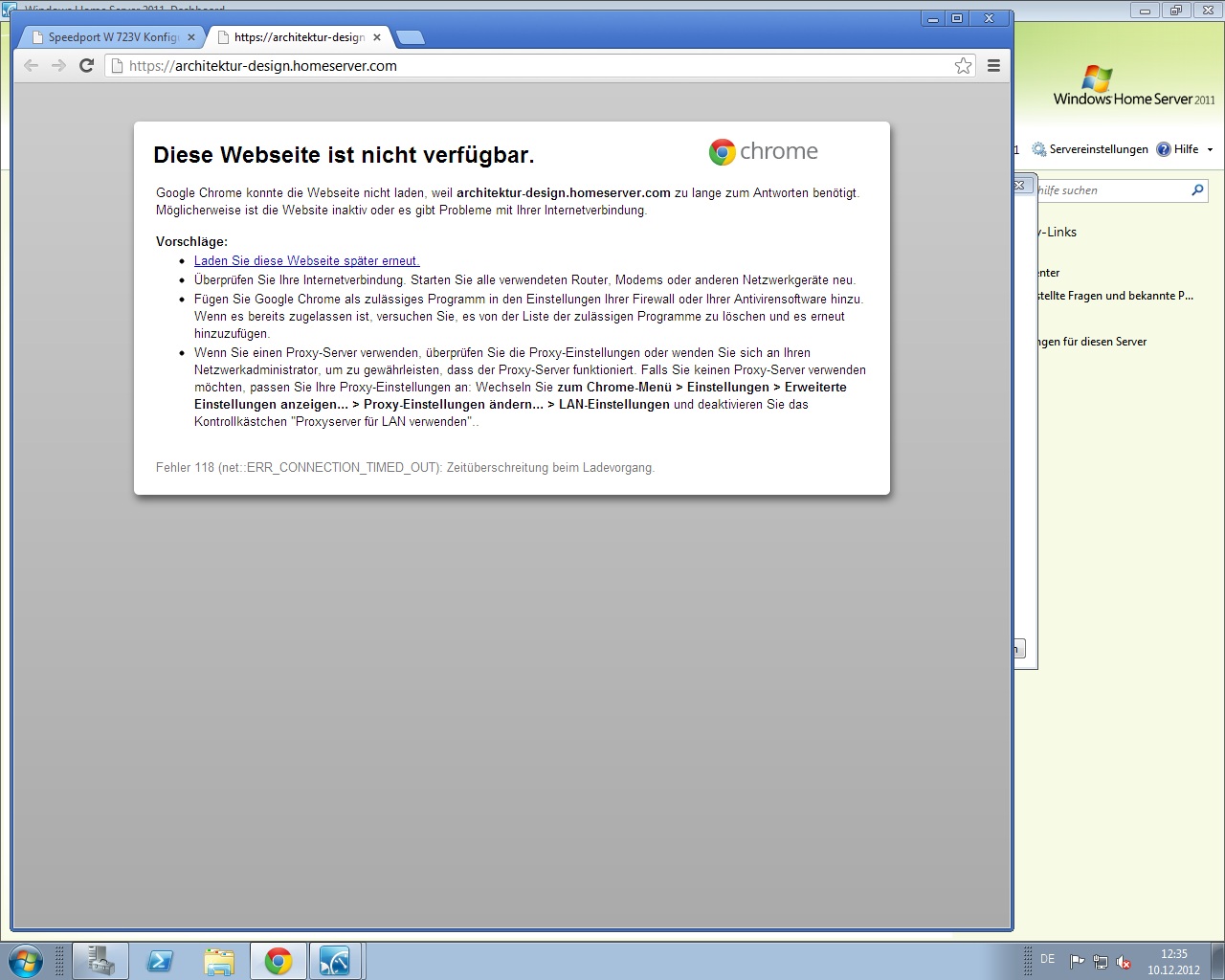Close the Speedport W 723V tab

click(191, 37)
